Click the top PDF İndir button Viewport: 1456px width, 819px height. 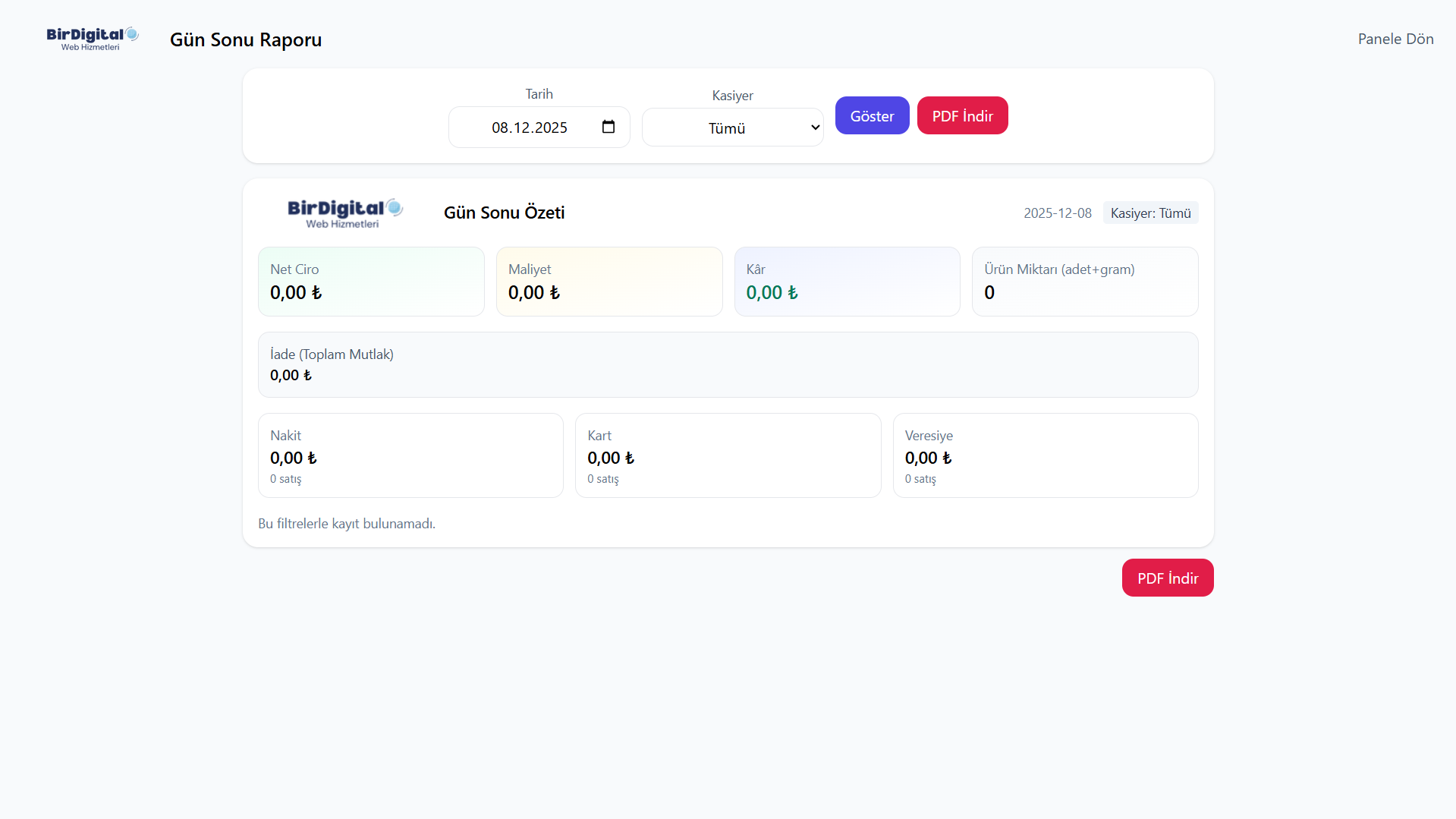(962, 115)
